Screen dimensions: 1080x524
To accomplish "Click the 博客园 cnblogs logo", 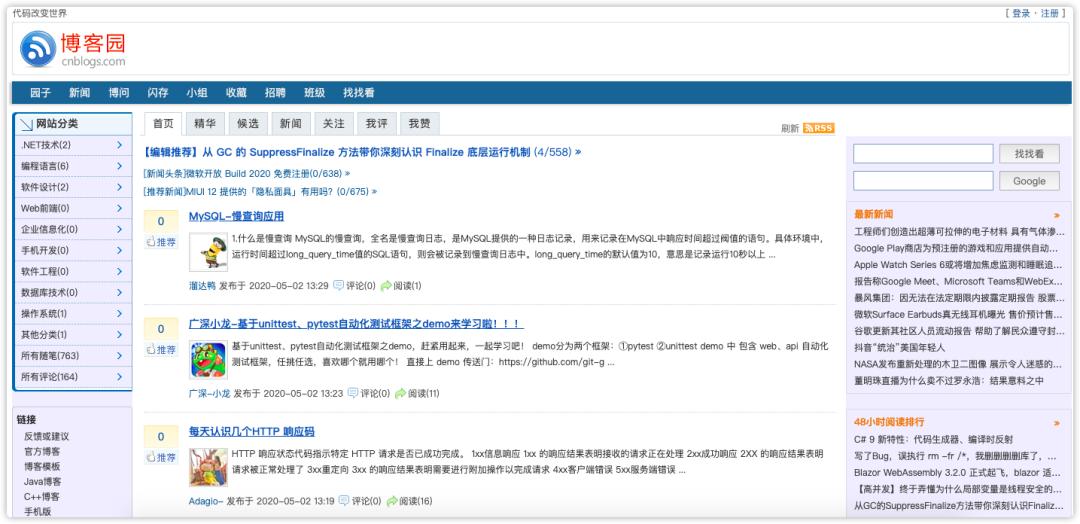I will click(73, 49).
